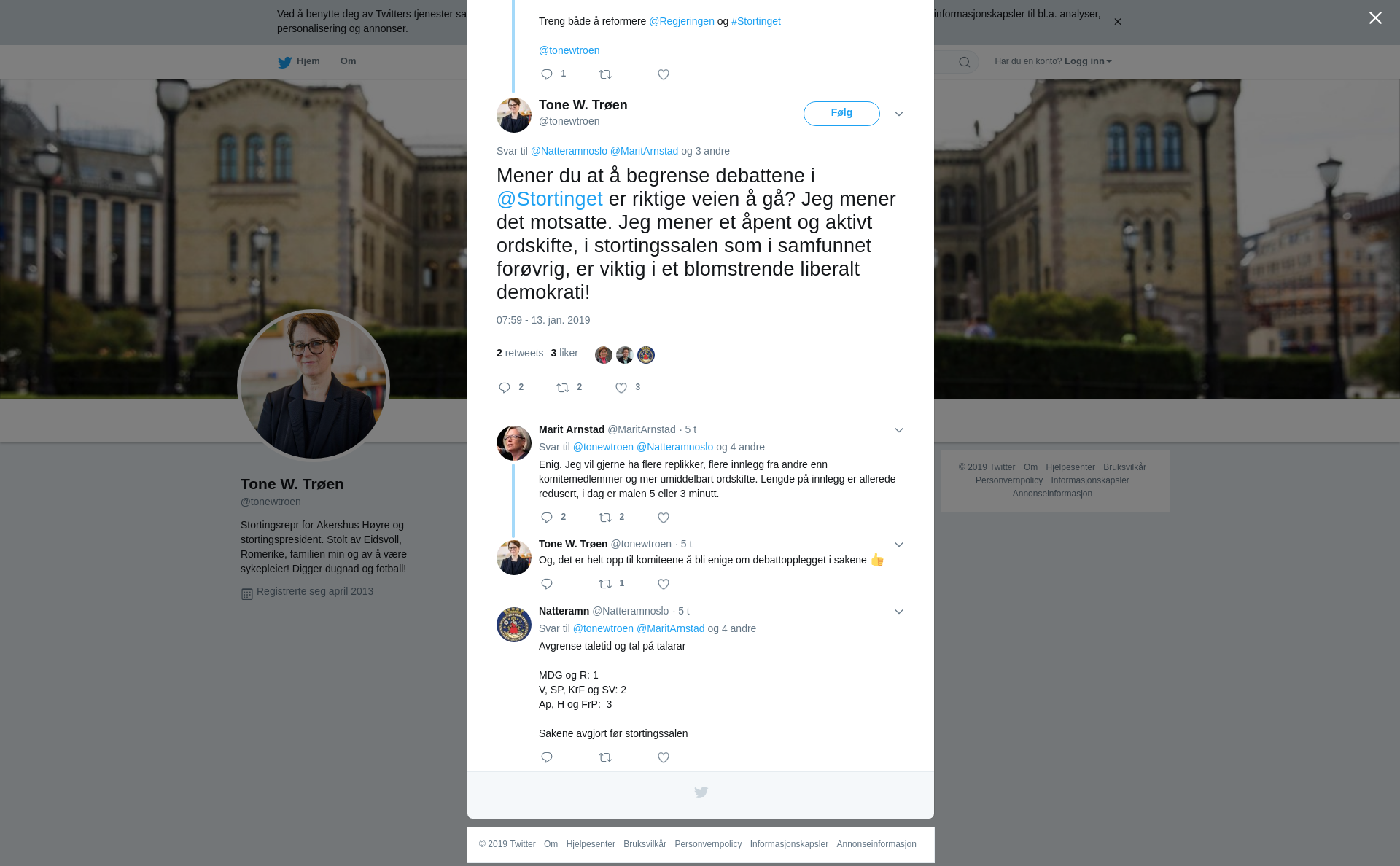Screen dimensions: 1400x866
Task: Close the tweet overlay with the X
Action: point(1375,17)
